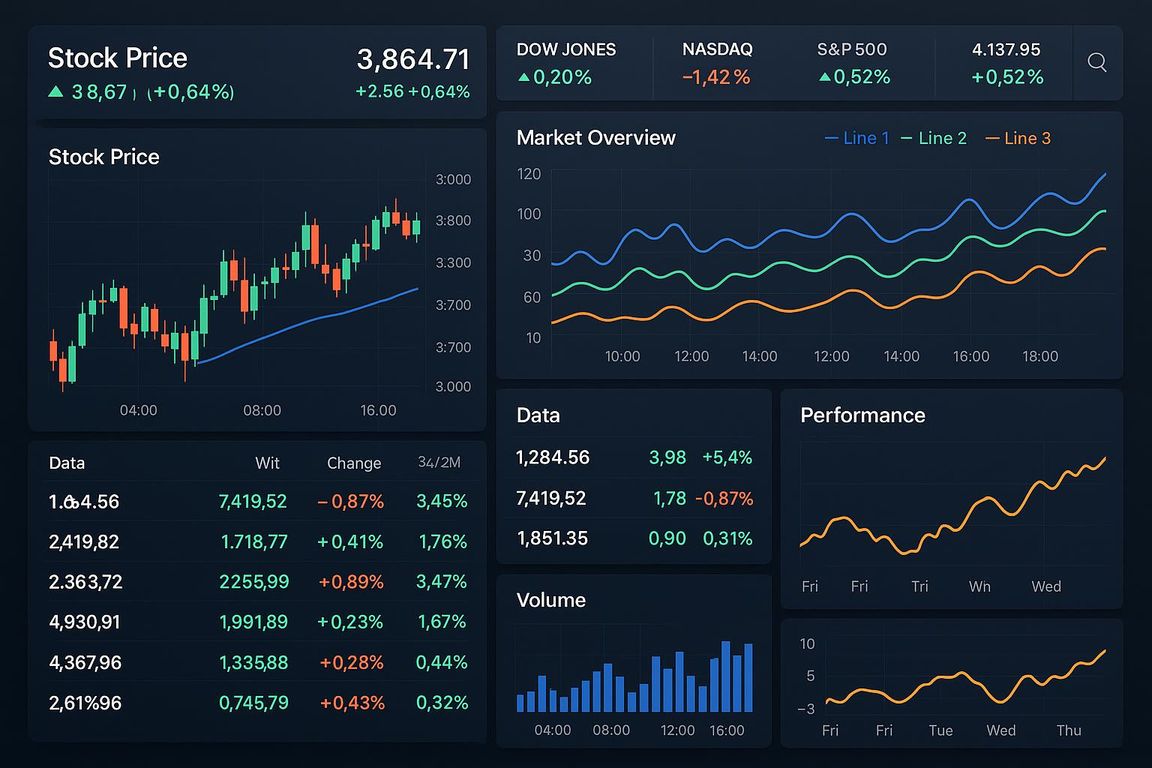The width and height of the screenshot is (1152, 768).
Task: Click the green up arrow beside DOW JONES percentage
Action: (x=523, y=78)
